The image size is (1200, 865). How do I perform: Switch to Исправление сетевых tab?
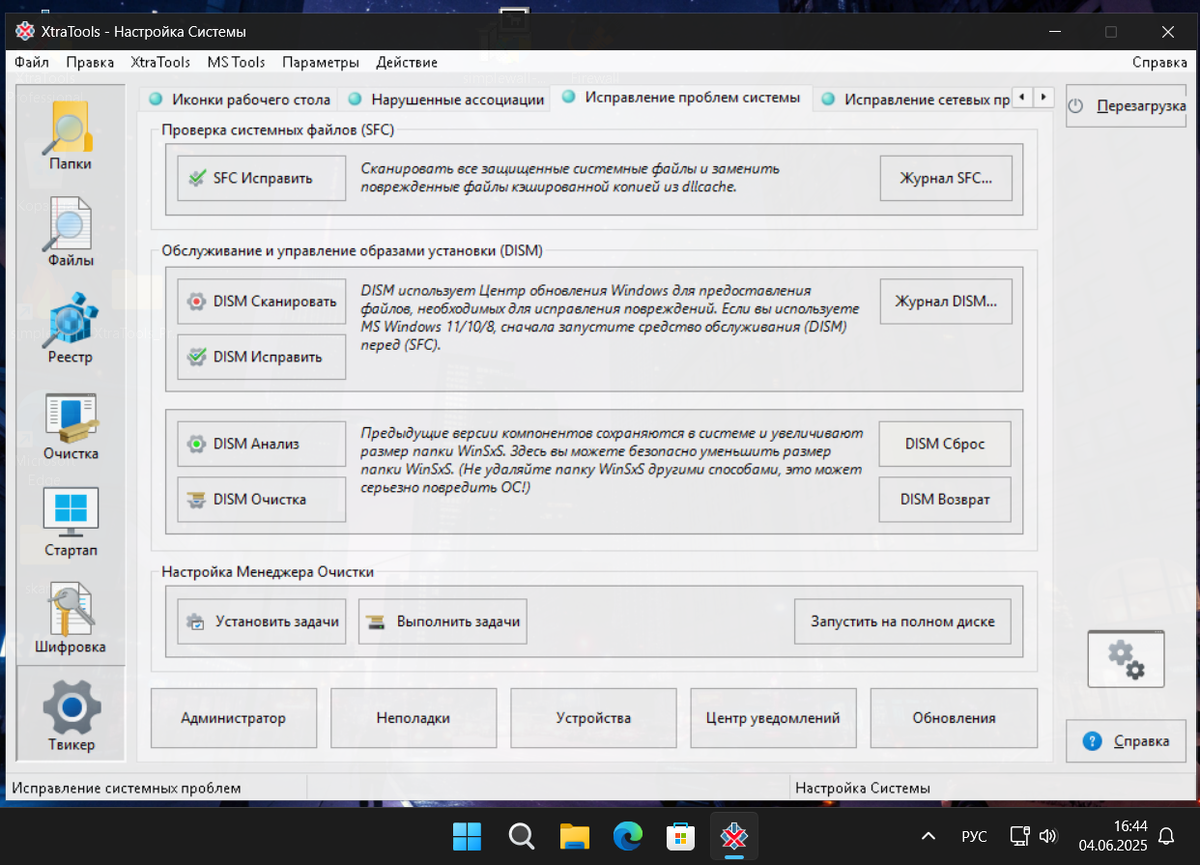916,99
